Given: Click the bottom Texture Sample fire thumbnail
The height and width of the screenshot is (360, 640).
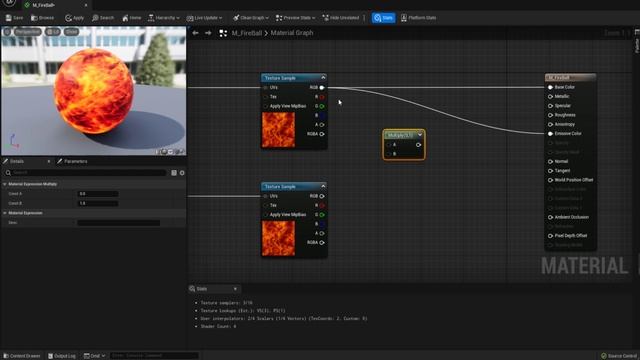Looking at the screenshot, I should tap(278, 238).
